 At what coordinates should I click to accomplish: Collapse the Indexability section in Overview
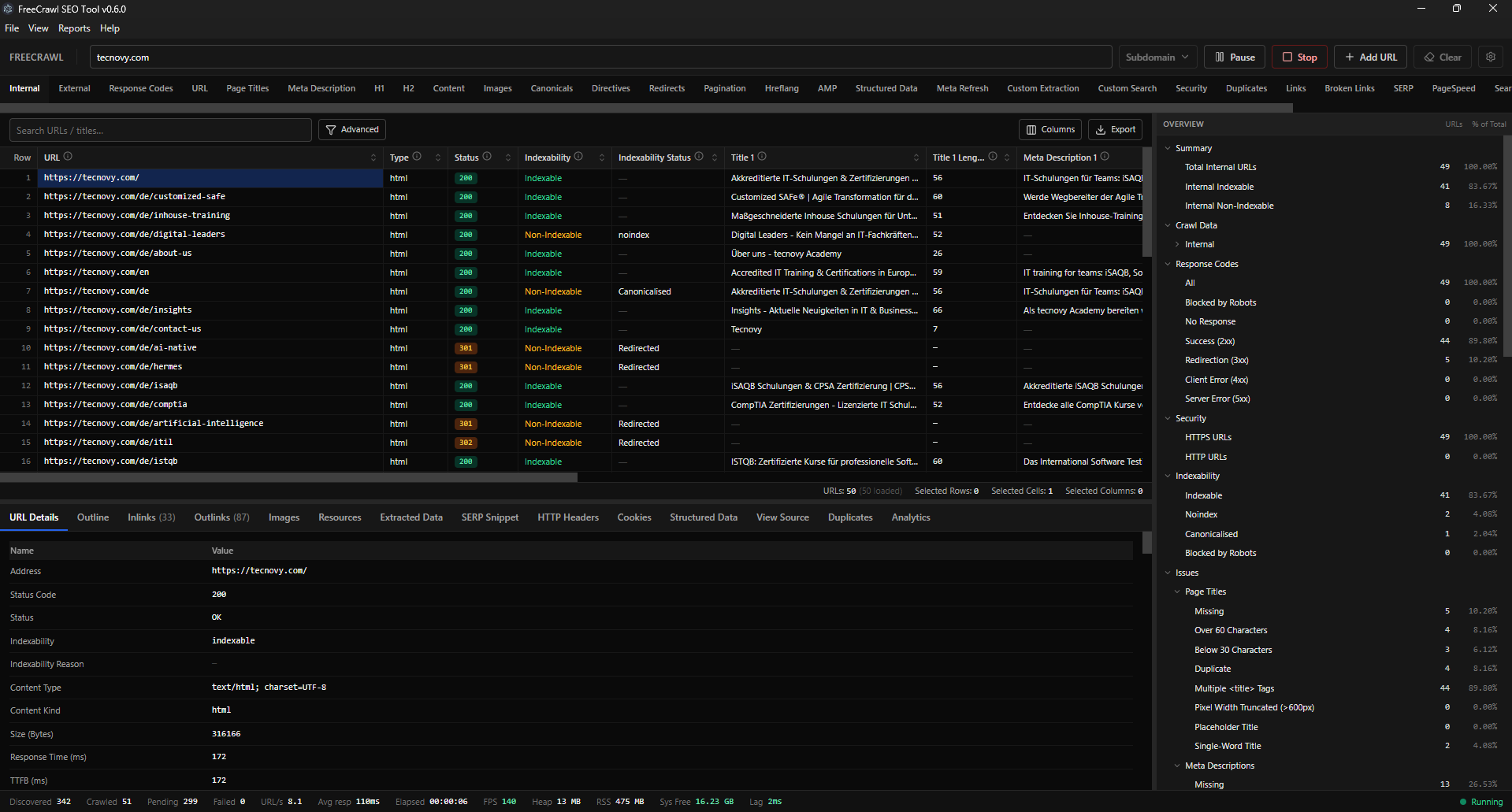point(1168,476)
